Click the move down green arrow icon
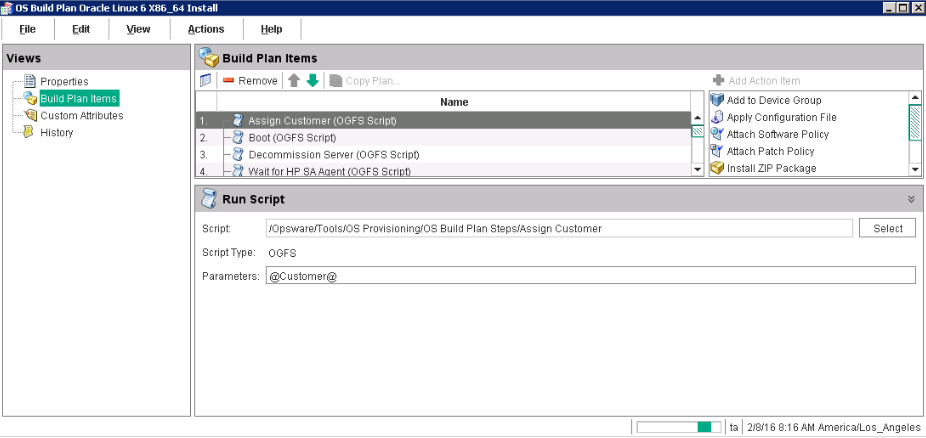 pyautogui.click(x=313, y=81)
